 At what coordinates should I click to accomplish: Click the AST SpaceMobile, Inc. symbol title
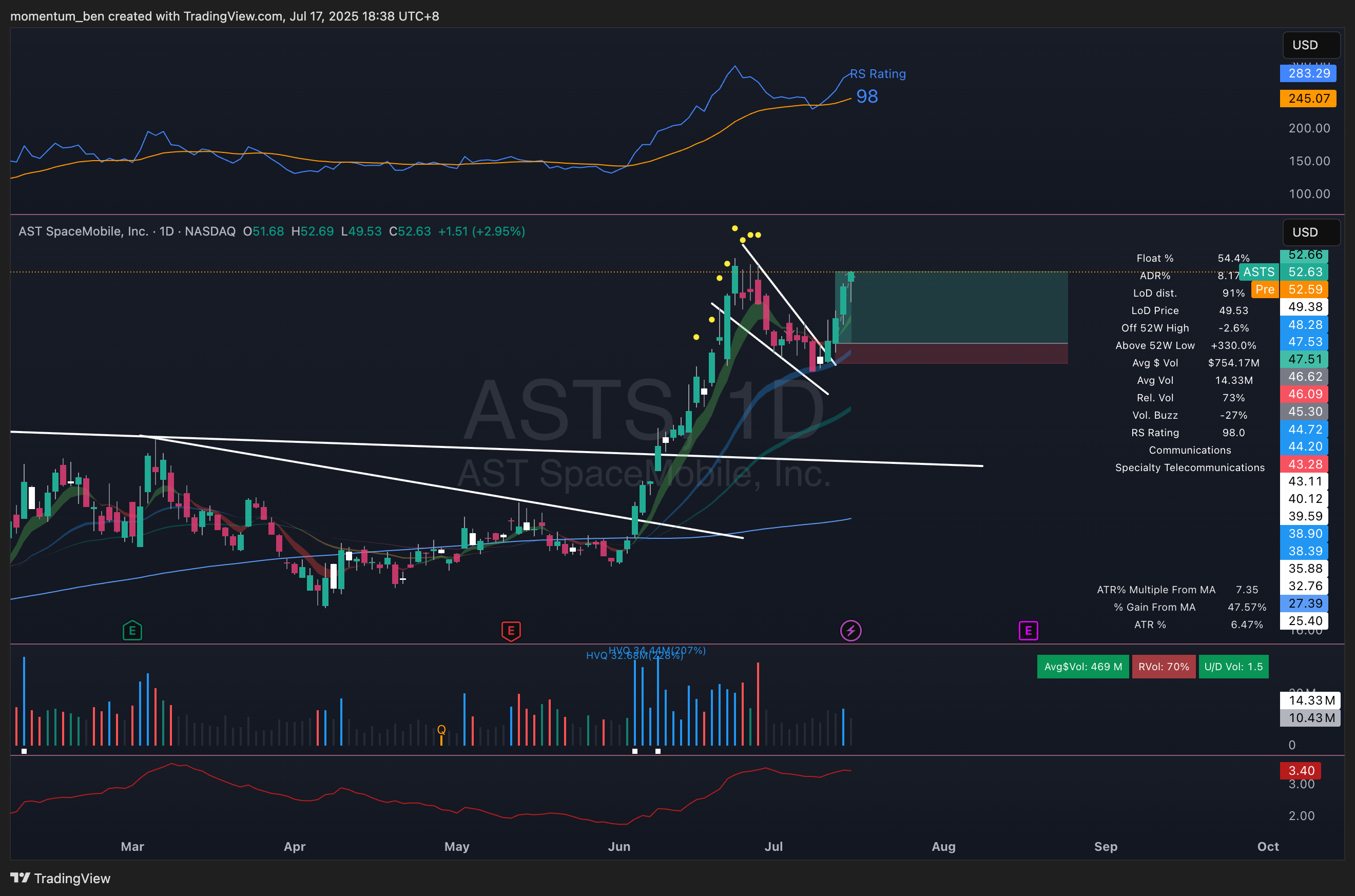coord(84,231)
